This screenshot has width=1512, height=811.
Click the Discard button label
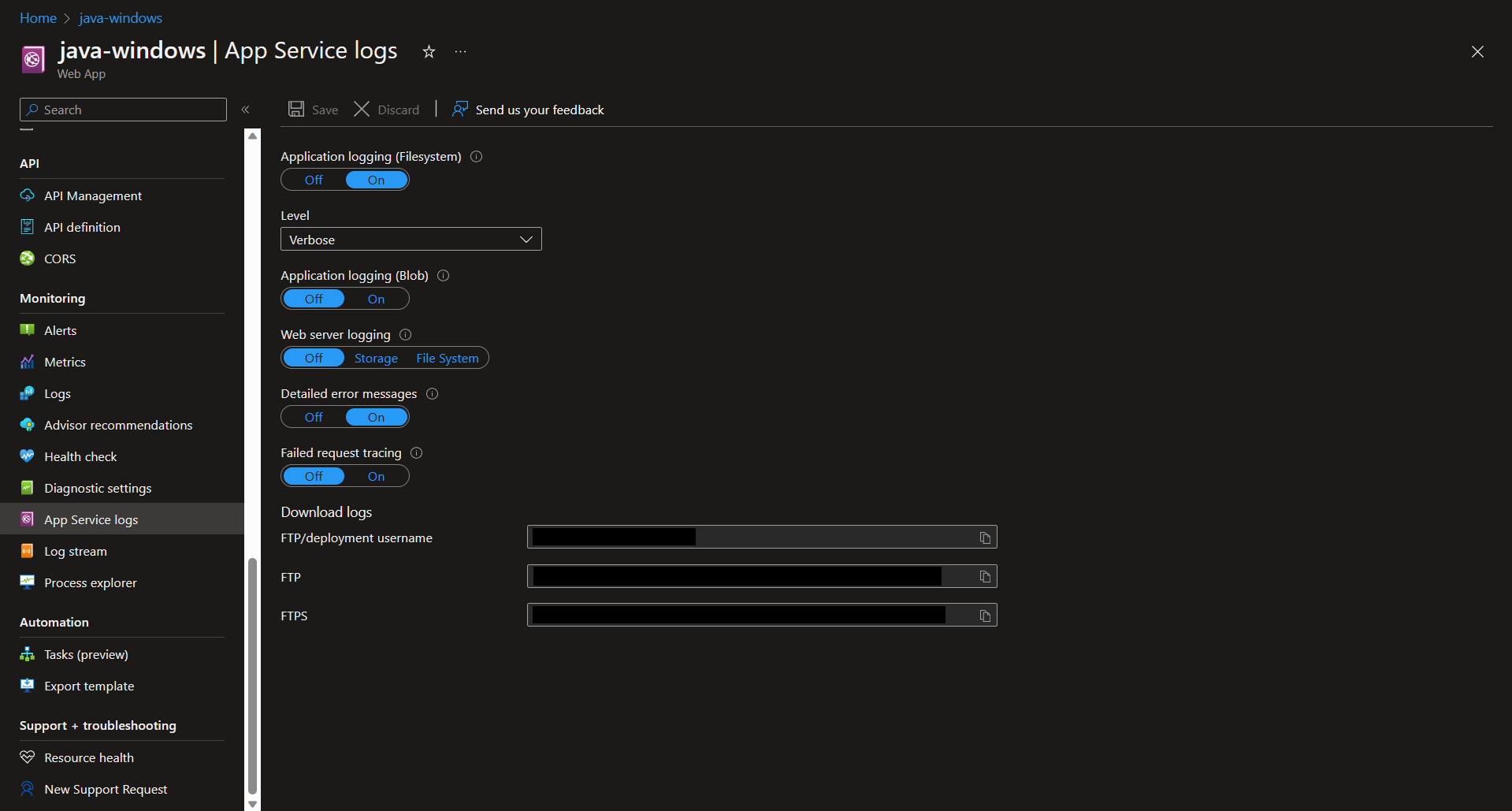[x=399, y=110]
